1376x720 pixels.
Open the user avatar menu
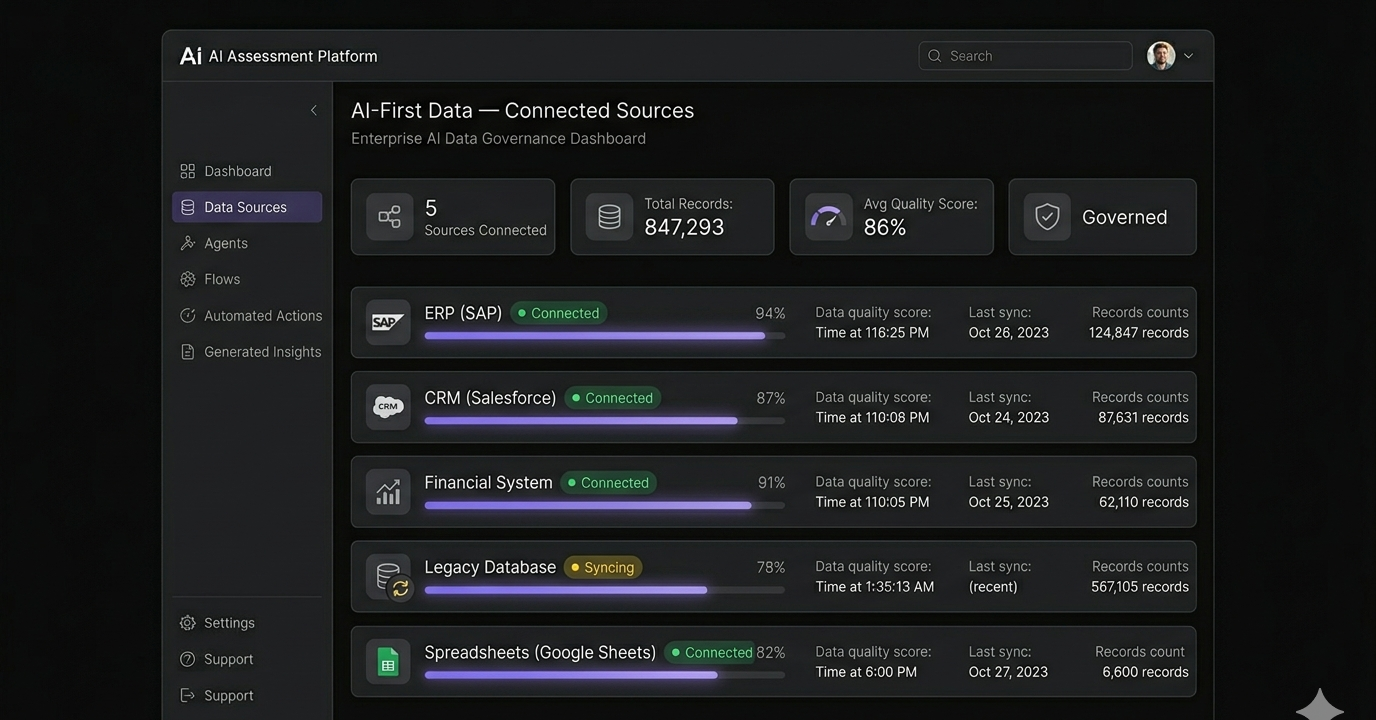[1161, 56]
